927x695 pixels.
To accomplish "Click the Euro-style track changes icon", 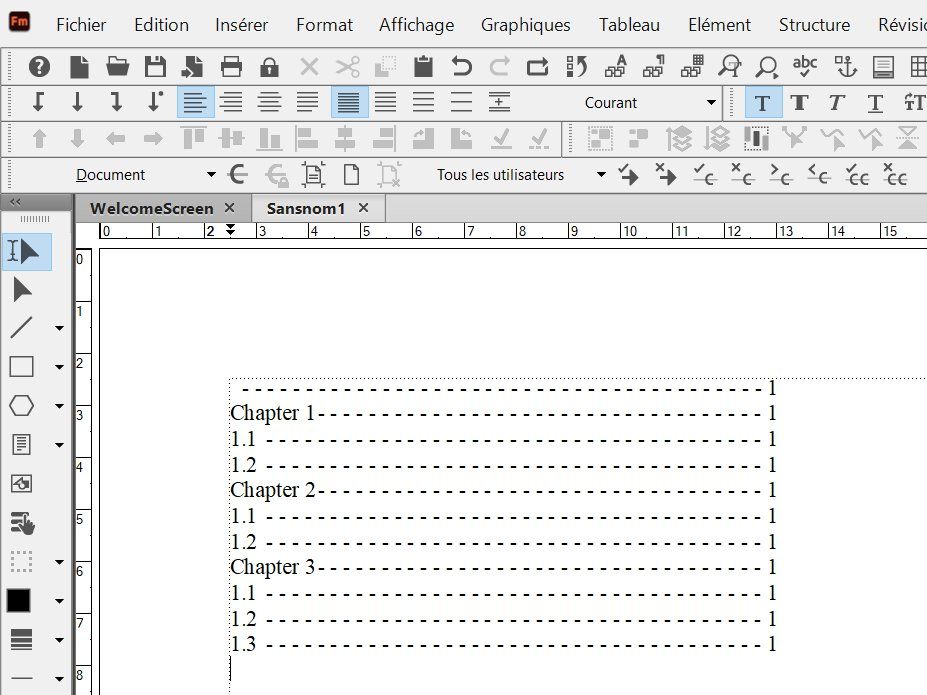I will click(238, 174).
